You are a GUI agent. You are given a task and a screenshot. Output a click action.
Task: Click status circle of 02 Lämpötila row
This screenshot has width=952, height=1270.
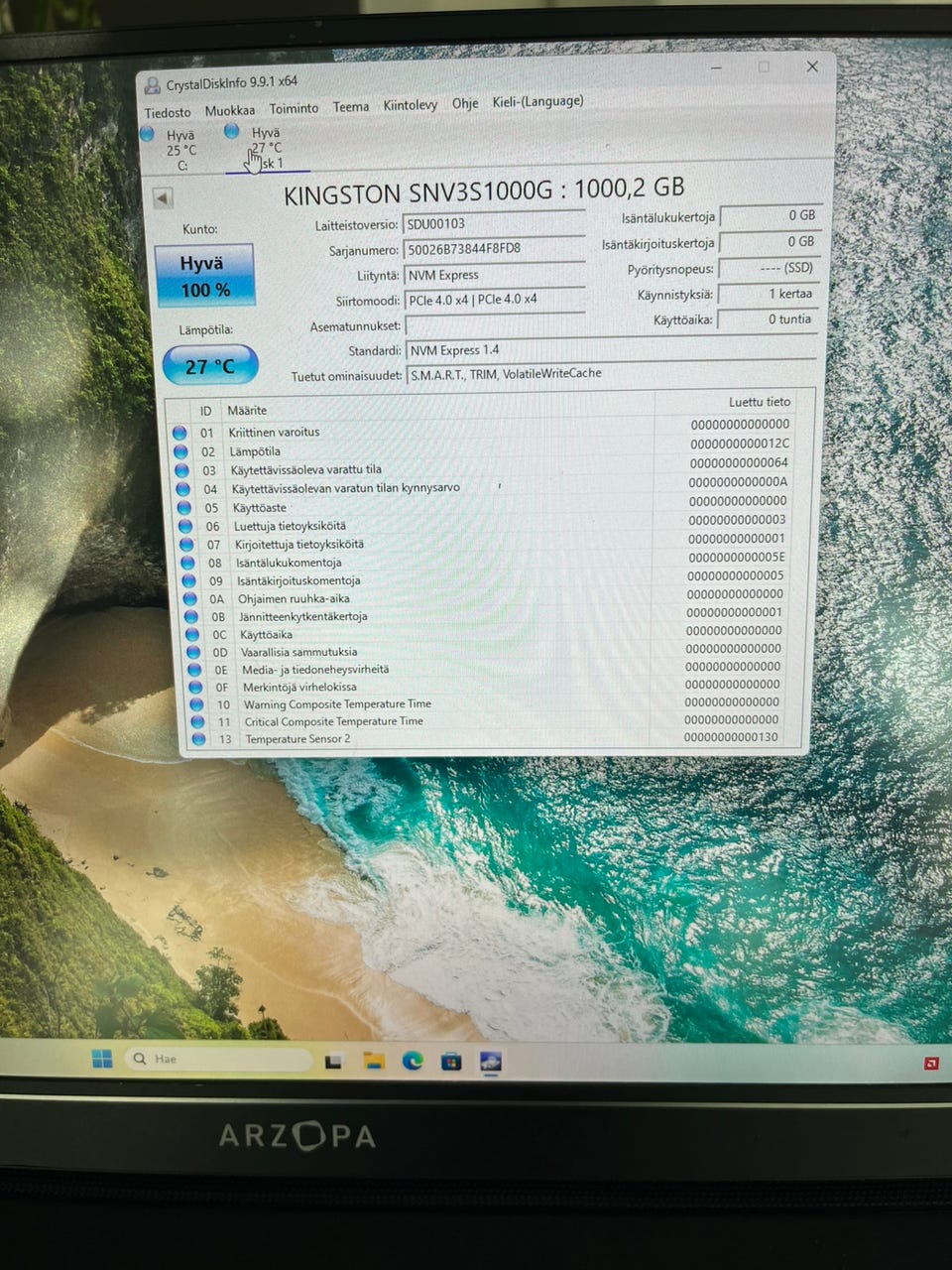[x=180, y=451]
